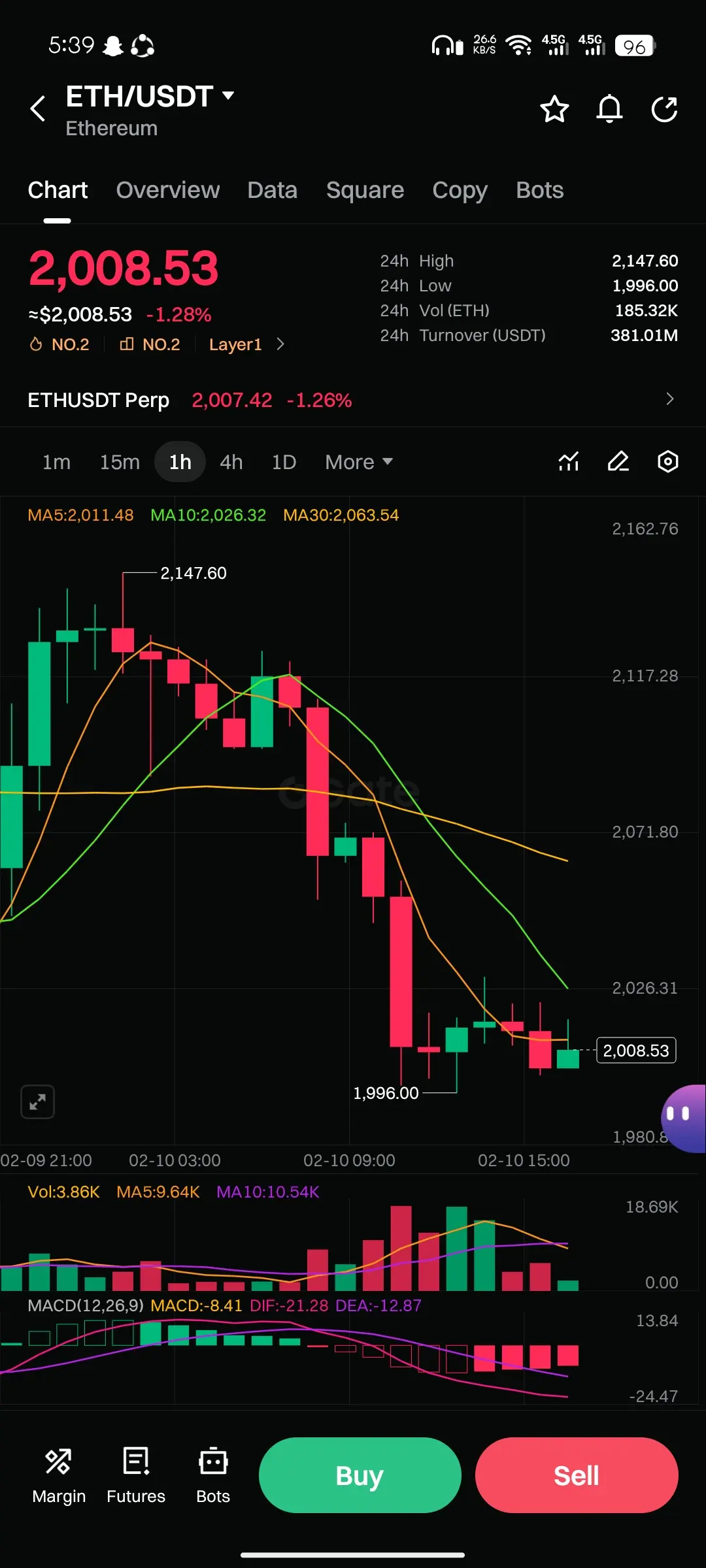Tap the DEA:-12.87 value
706x1568 pixels.
tap(378, 1305)
